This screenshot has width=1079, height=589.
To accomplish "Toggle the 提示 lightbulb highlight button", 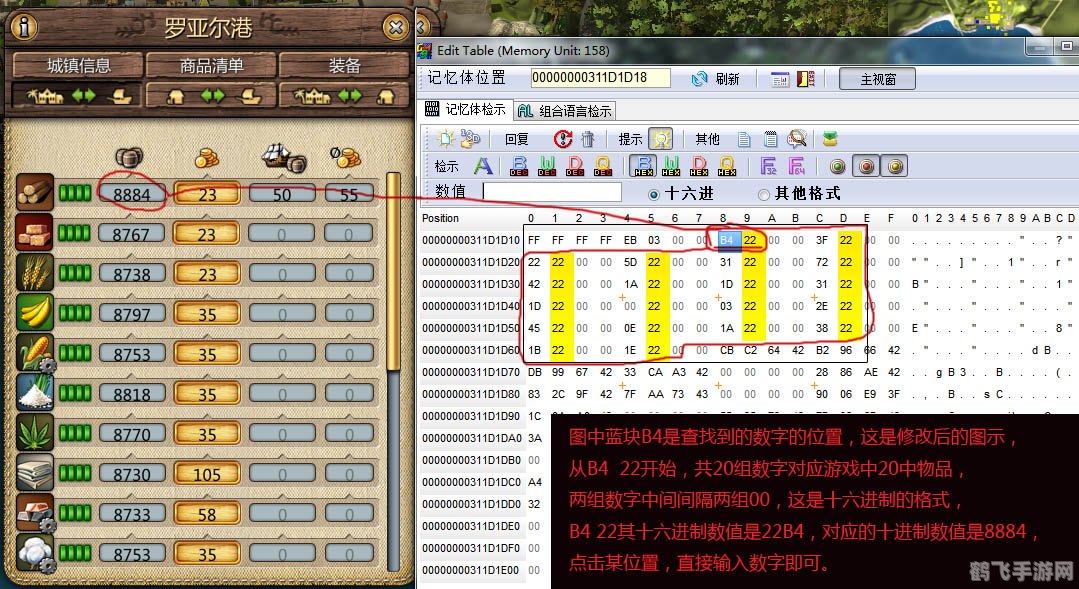I will click(x=660, y=138).
